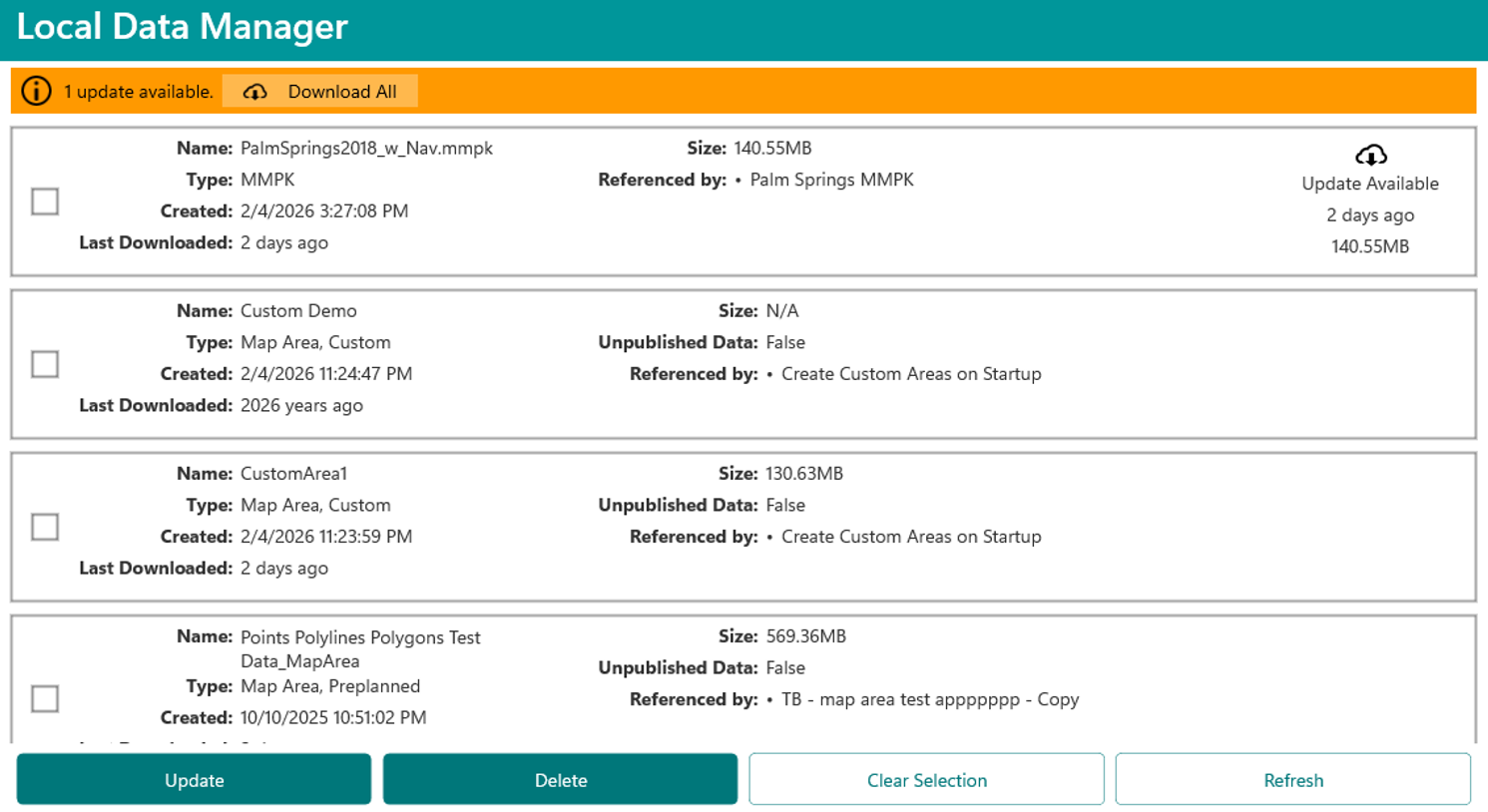Click the info icon in the orange banner
1488x812 pixels.
(x=36, y=91)
